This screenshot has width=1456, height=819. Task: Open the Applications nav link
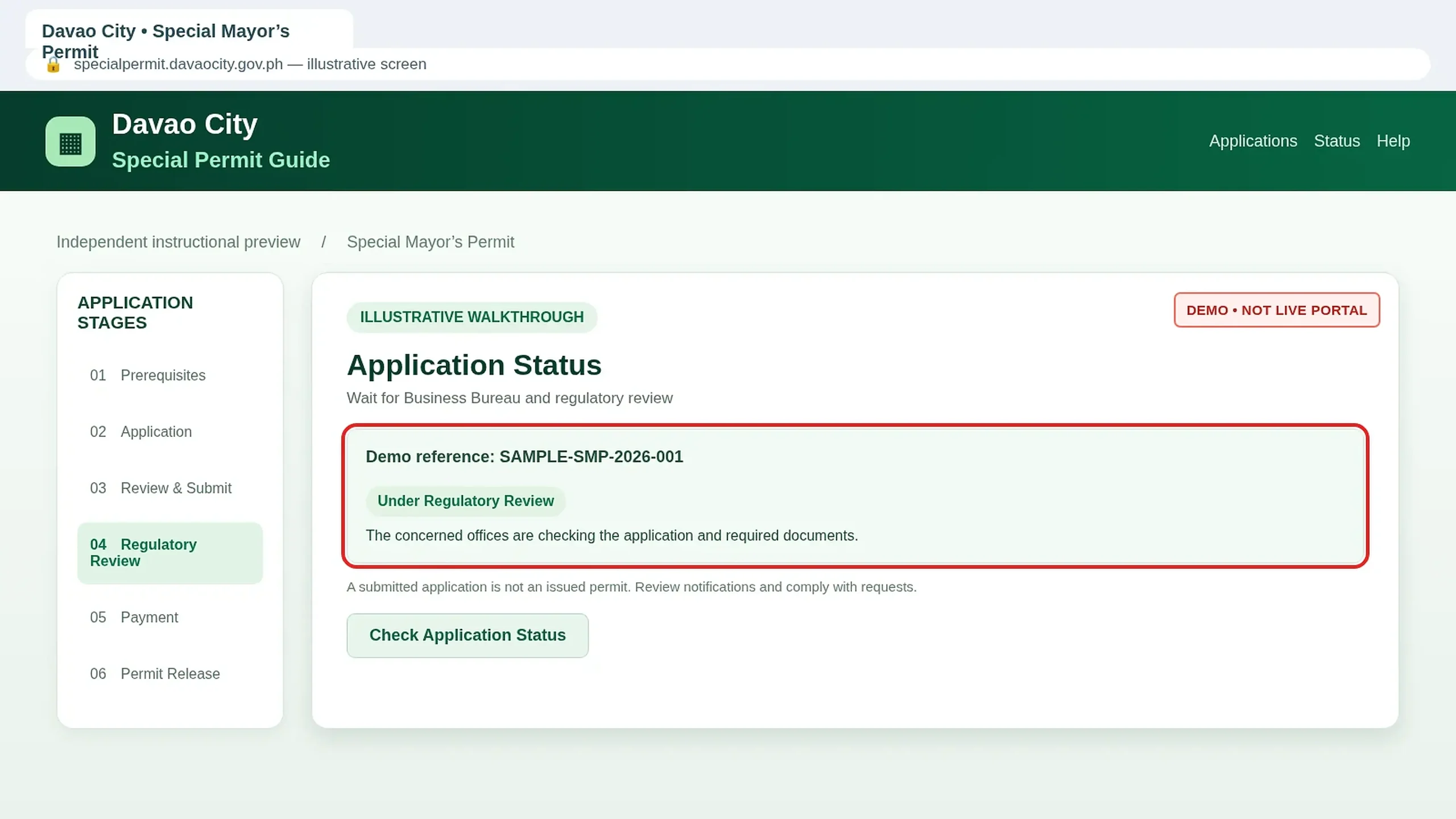[x=1253, y=141]
